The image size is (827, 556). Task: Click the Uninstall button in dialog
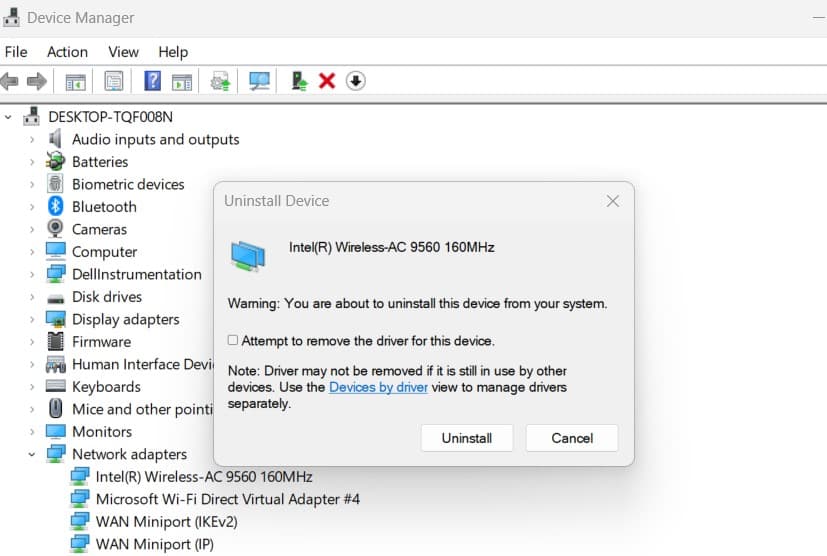[467, 438]
